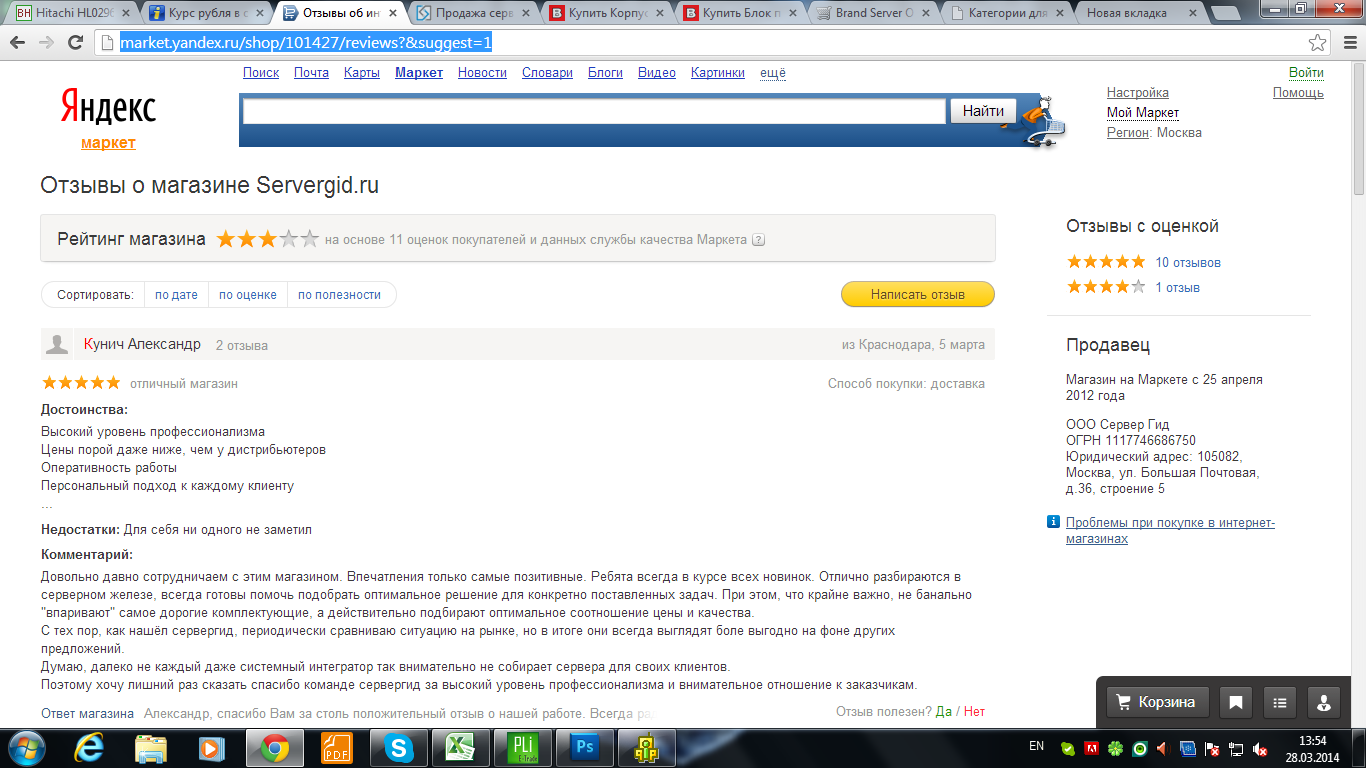This screenshot has height=768, width=1366.
Task: Open the green PLi application in taskbar
Action: click(x=522, y=748)
